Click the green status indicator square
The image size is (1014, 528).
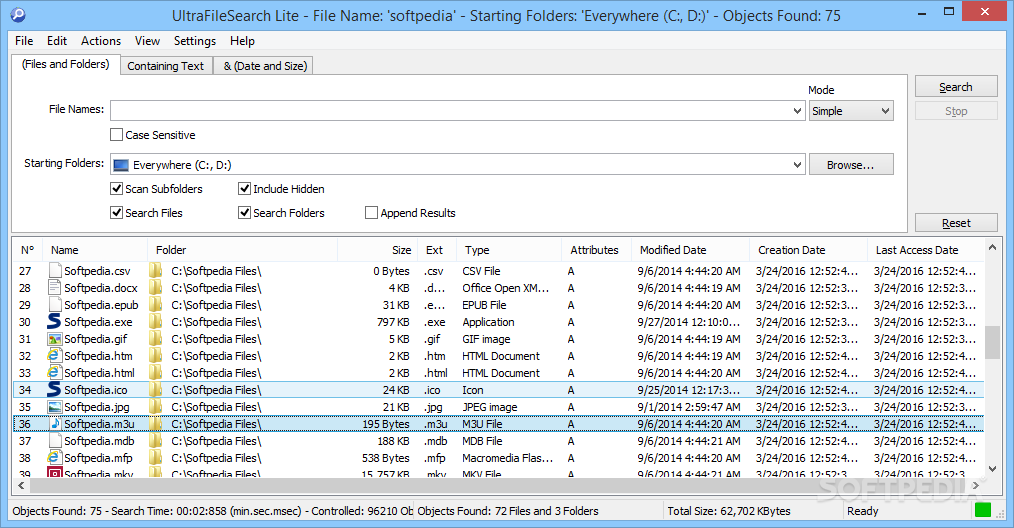[983, 510]
